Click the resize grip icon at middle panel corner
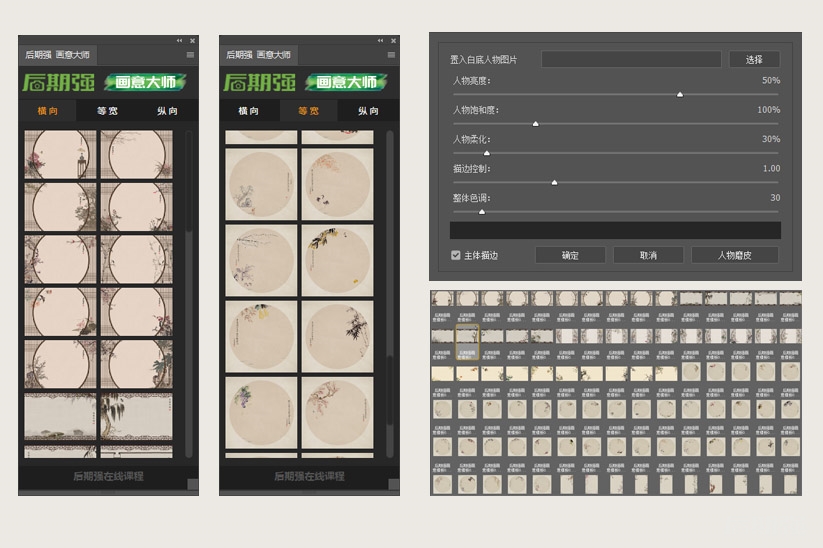The width and height of the screenshot is (823, 548). [394, 484]
